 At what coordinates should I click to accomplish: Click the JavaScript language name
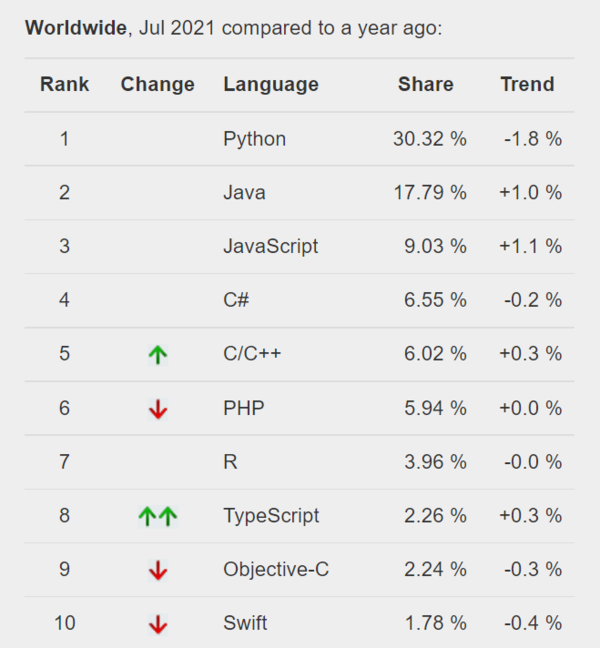point(270,246)
